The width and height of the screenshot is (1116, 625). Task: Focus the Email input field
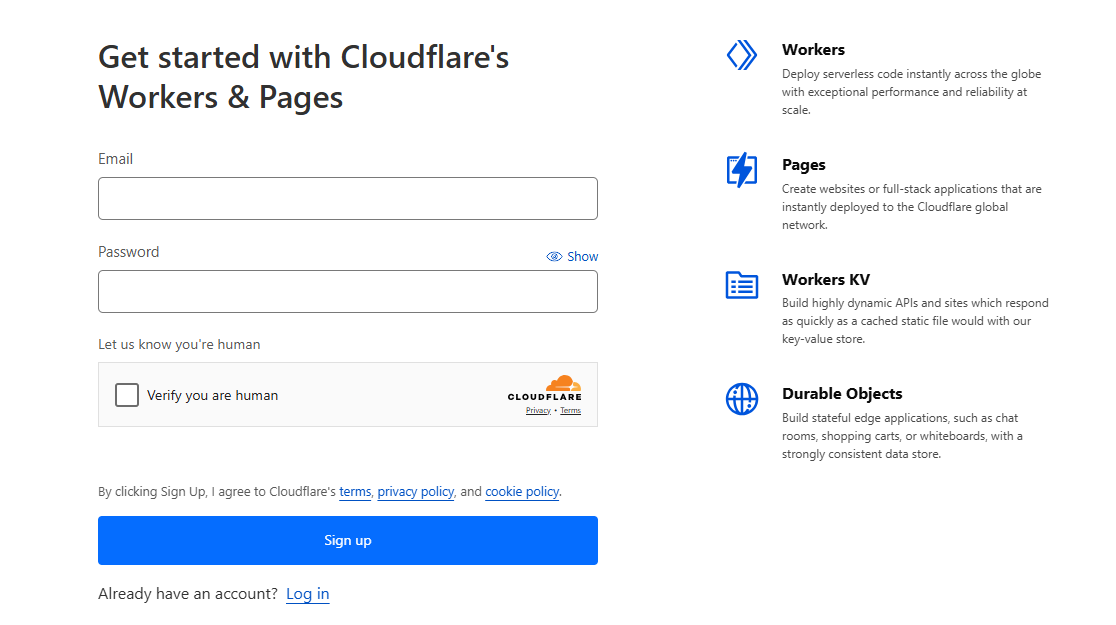[348, 199]
